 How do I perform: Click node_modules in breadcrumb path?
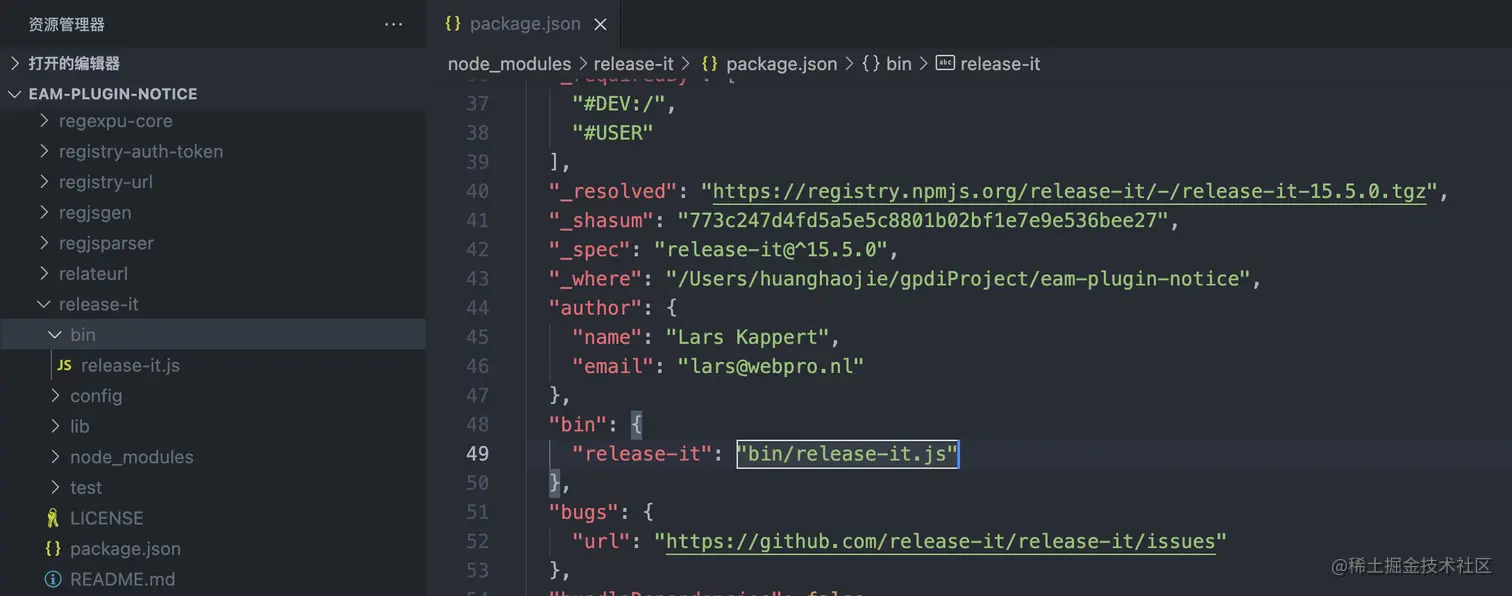pos(509,63)
